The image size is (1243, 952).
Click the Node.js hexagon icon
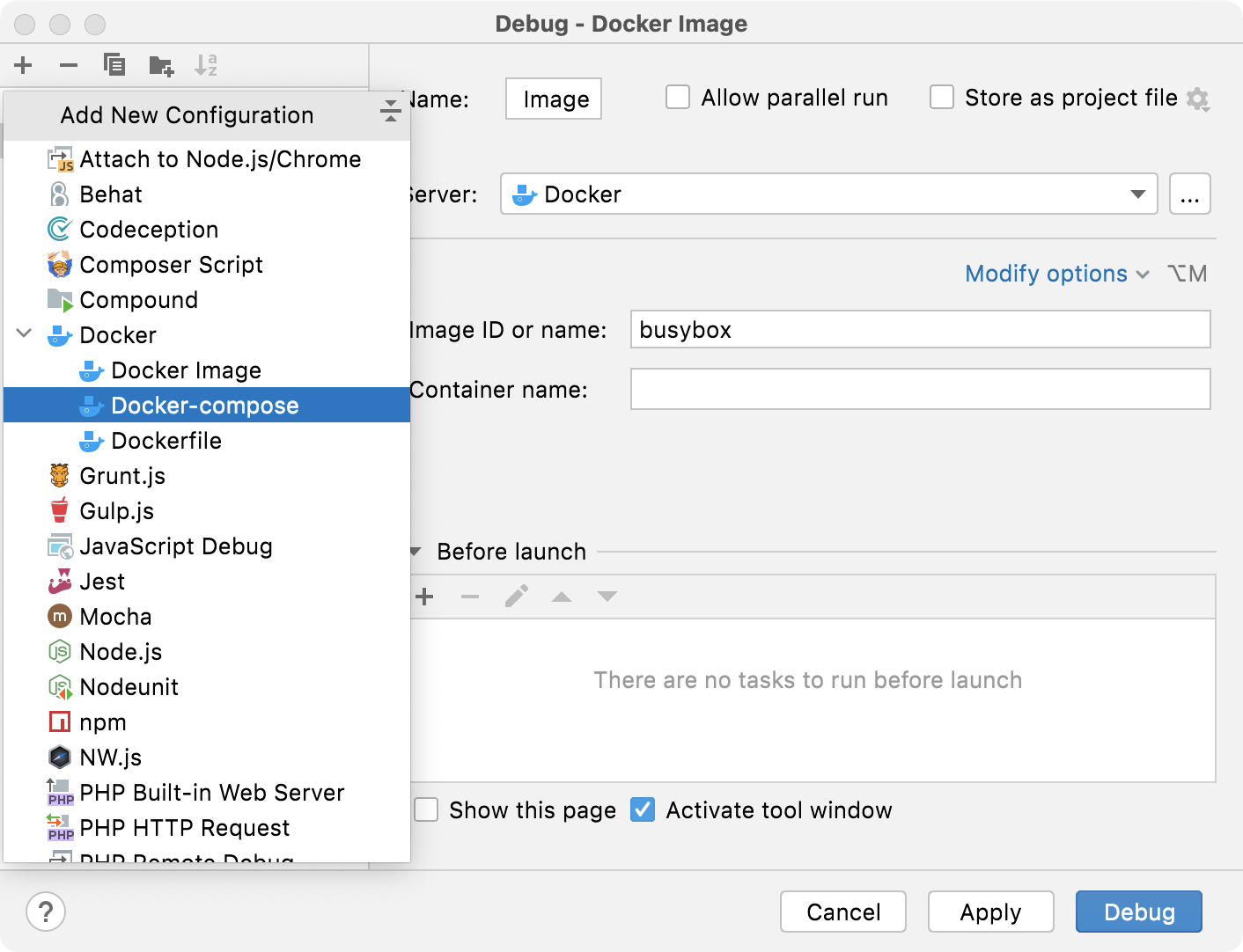click(59, 652)
